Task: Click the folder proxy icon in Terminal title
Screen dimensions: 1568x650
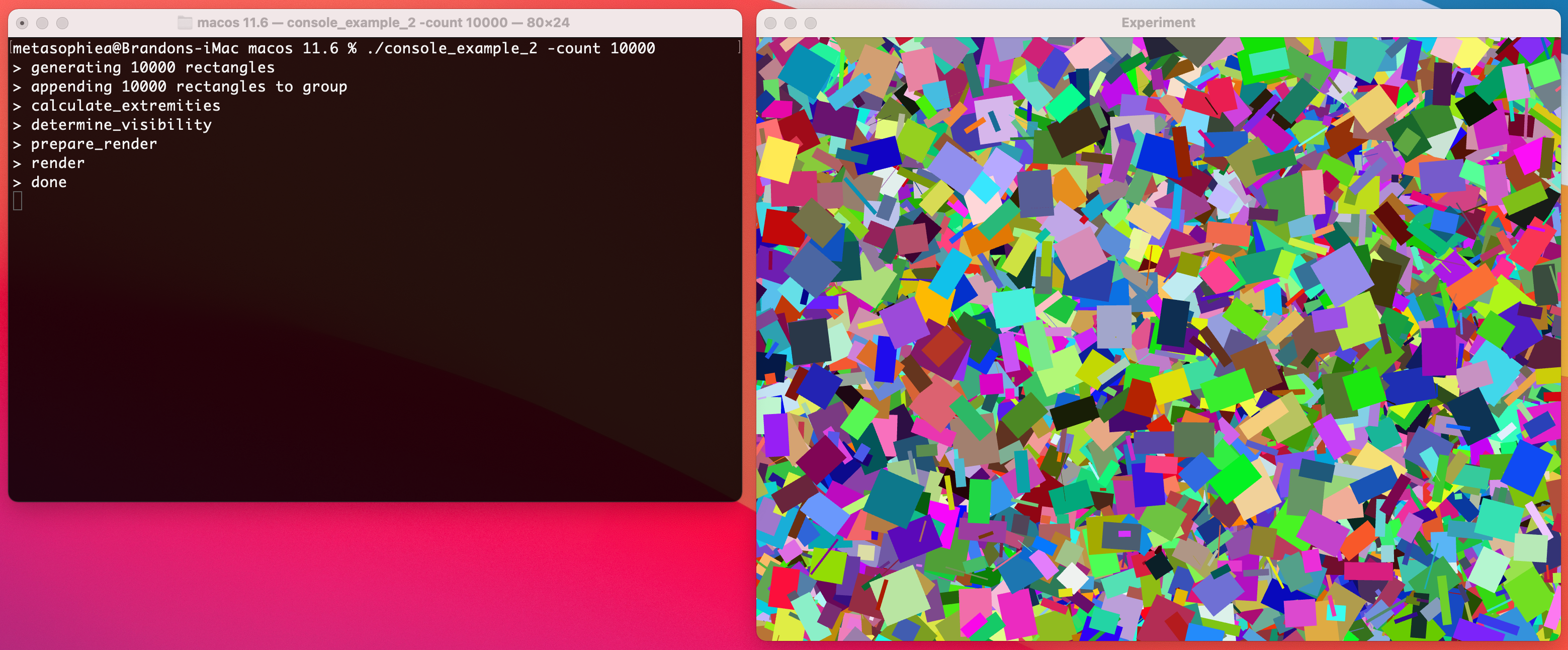Action: [x=185, y=23]
